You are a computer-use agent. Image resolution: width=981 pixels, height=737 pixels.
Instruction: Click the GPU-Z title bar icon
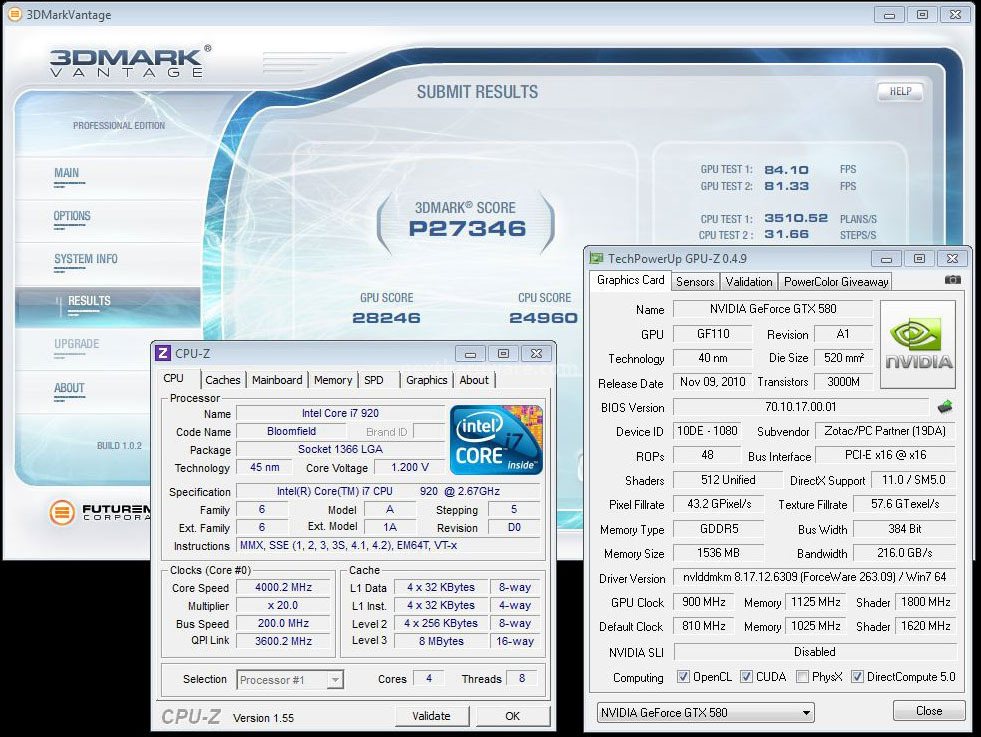coord(596,258)
